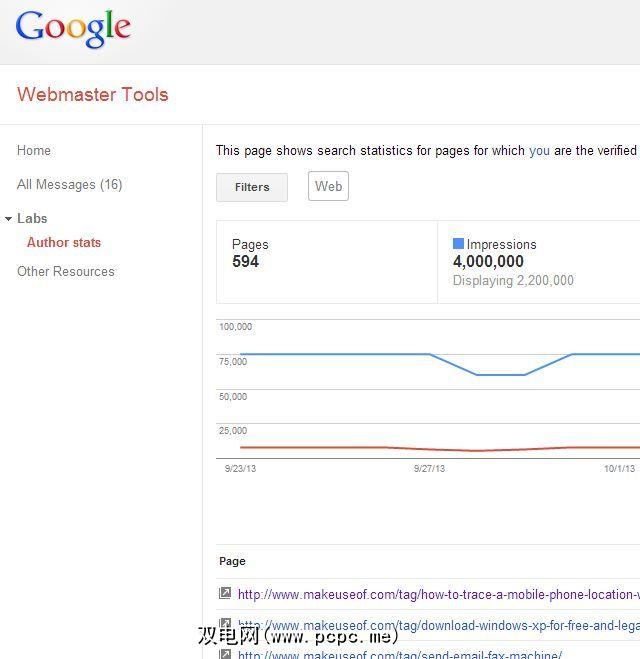The height and width of the screenshot is (659, 640).
Task: Open download-windows-xp-for-free URL
Action: click(438, 626)
